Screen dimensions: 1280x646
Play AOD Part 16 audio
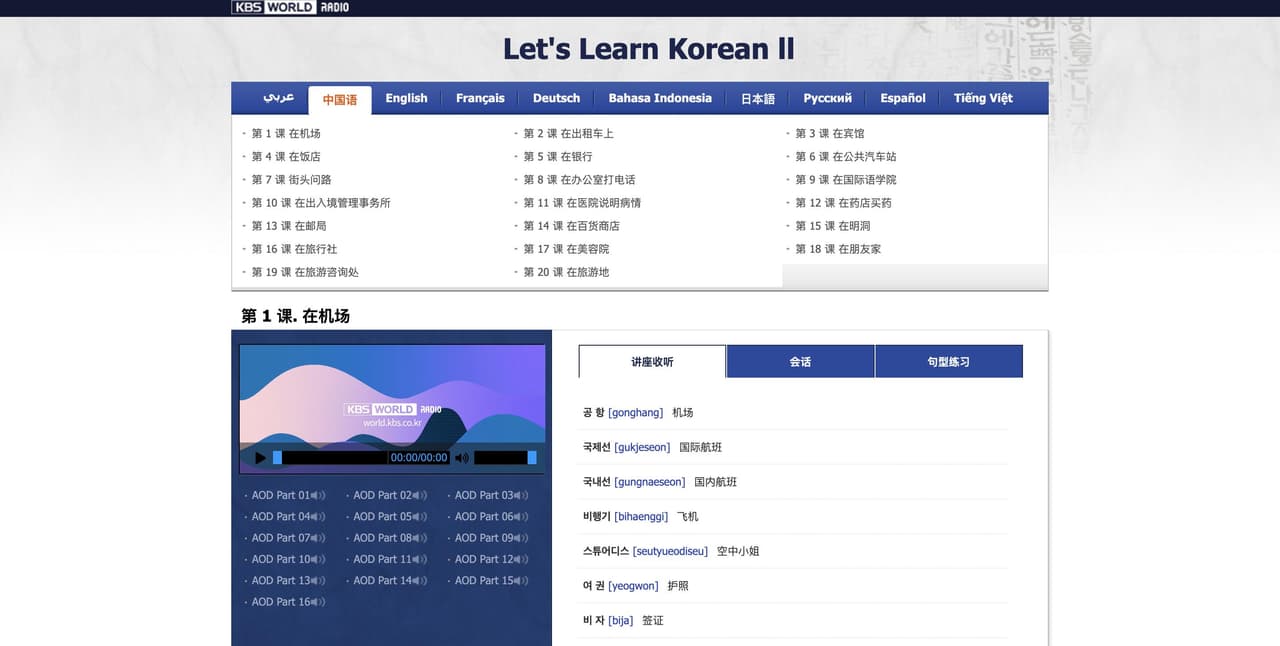[x=286, y=602]
